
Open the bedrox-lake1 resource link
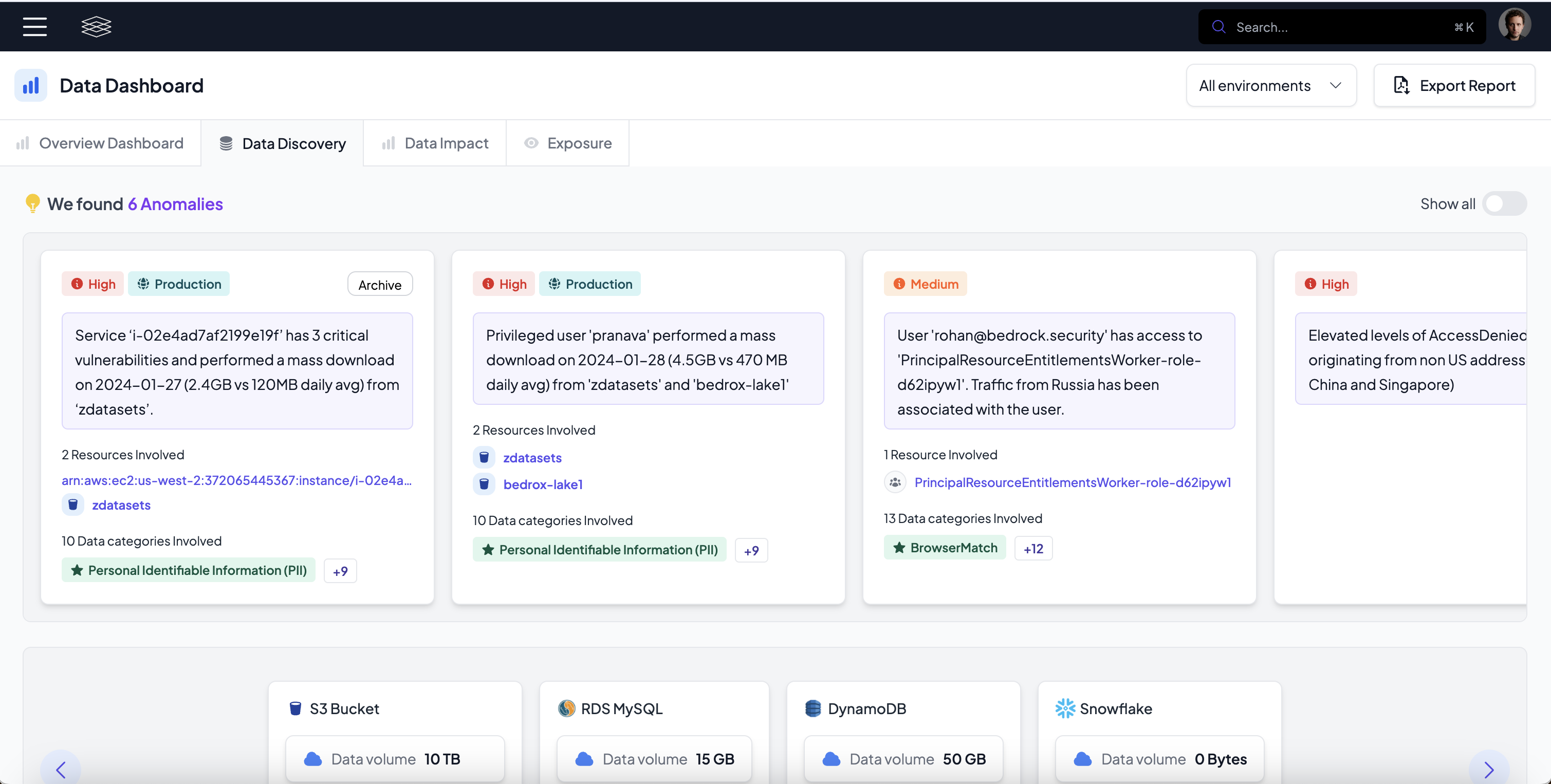pos(543,484)
